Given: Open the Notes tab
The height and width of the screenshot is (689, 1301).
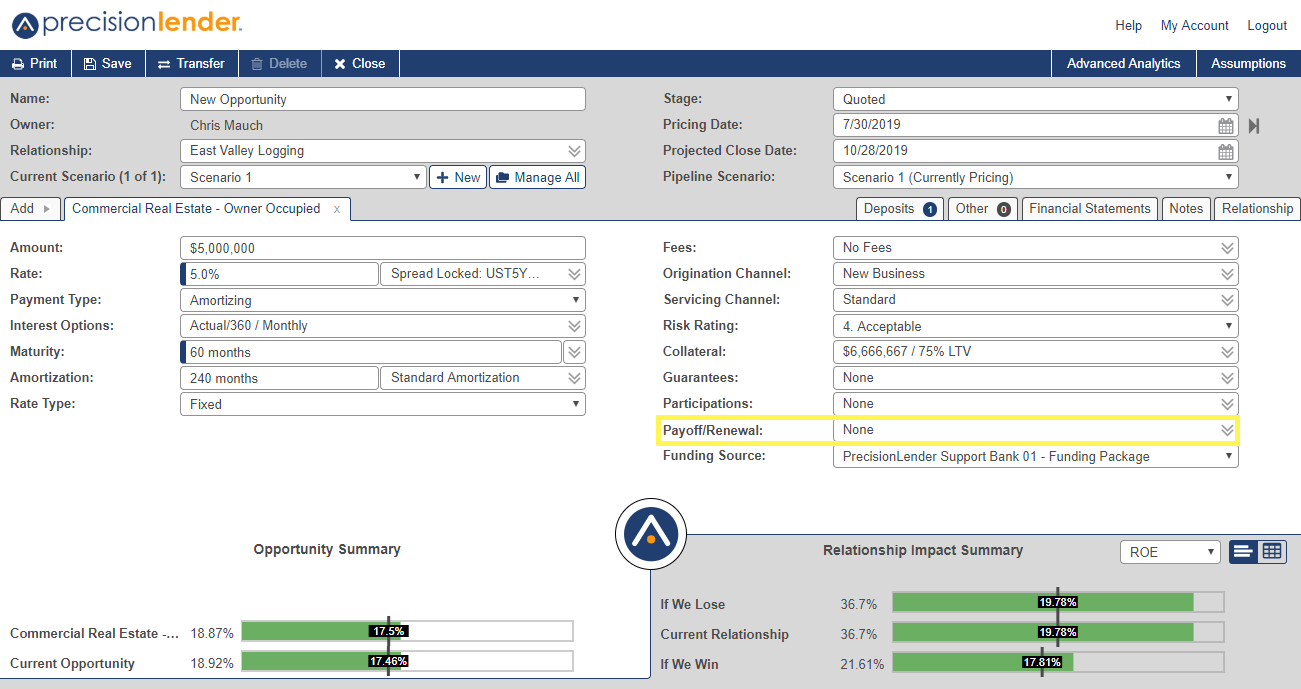Looking at the screenshot, I should 1186,209.
